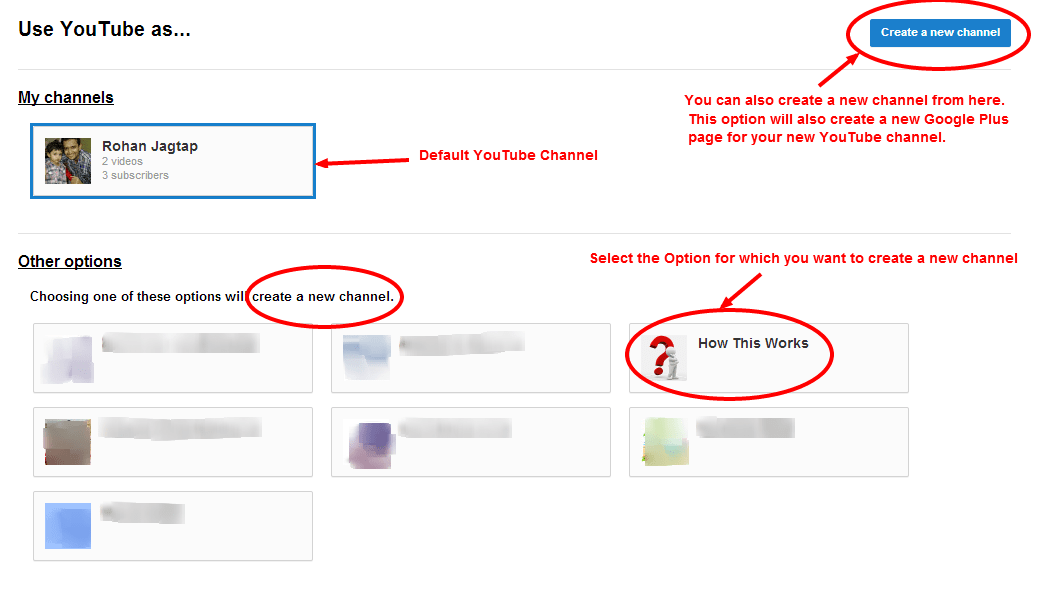Select the blurred card with brown thumbnail
Viewport: 1039px width, 594px height.
pyautogui.click(x=173, y=442)
